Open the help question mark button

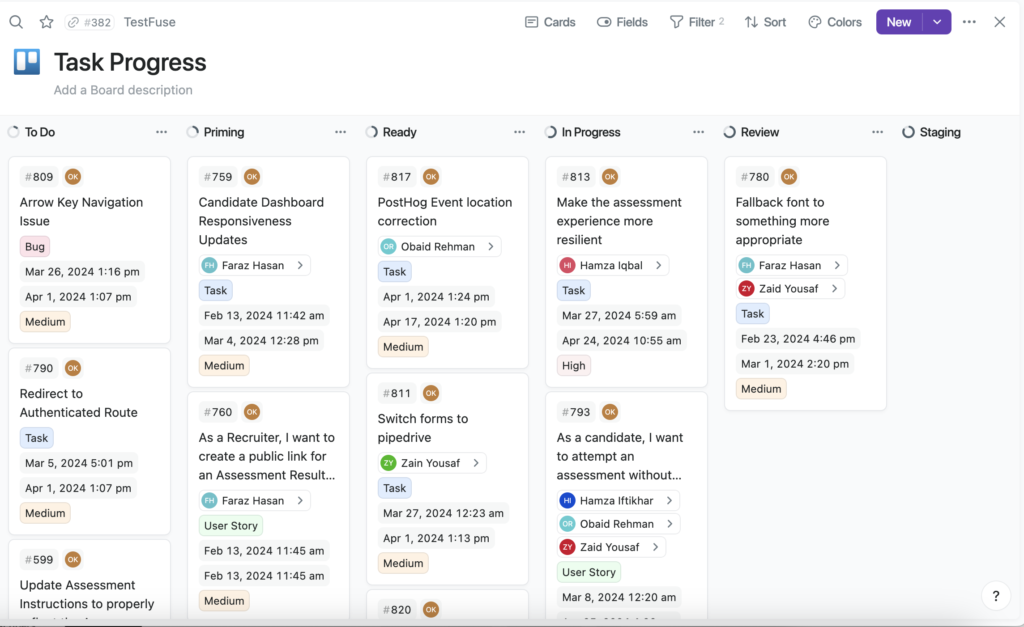[996, 596]
